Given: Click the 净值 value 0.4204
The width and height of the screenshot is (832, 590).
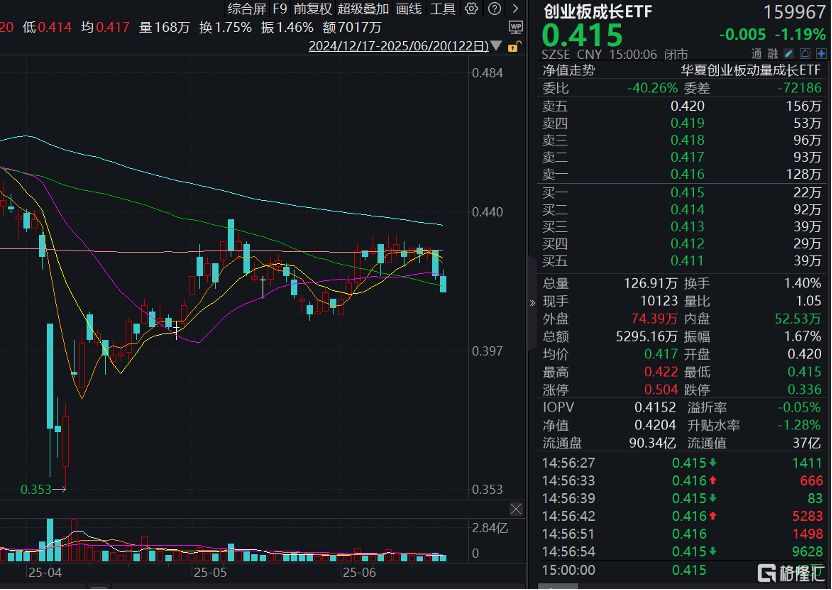Looking at the screenshot, I should (x=655, y=425).
